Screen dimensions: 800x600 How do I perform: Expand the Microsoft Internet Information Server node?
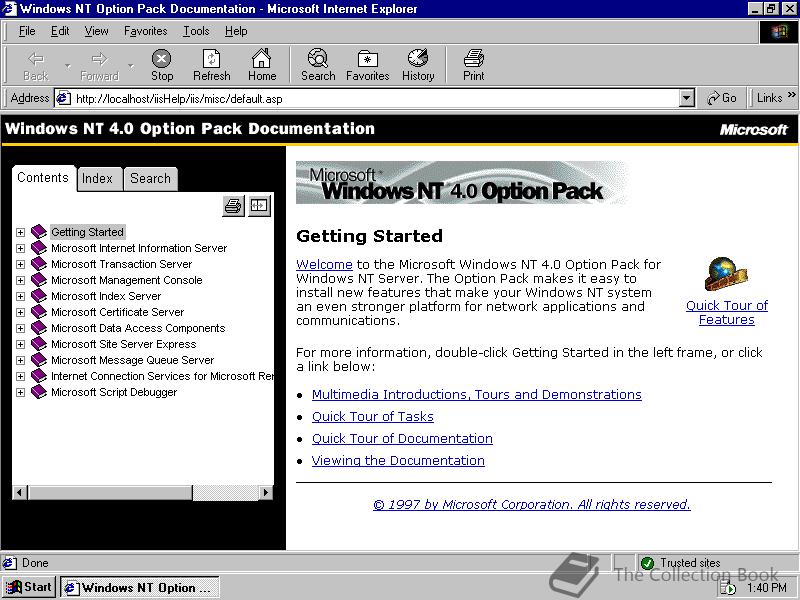pos(20,248)
